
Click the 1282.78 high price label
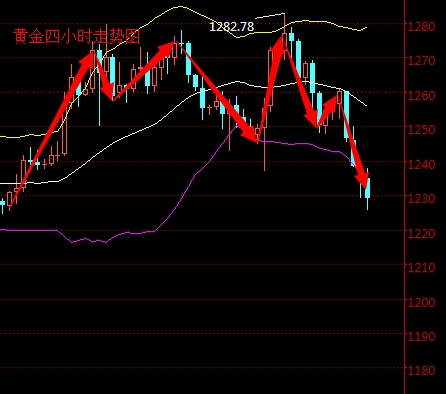(232, 27)
